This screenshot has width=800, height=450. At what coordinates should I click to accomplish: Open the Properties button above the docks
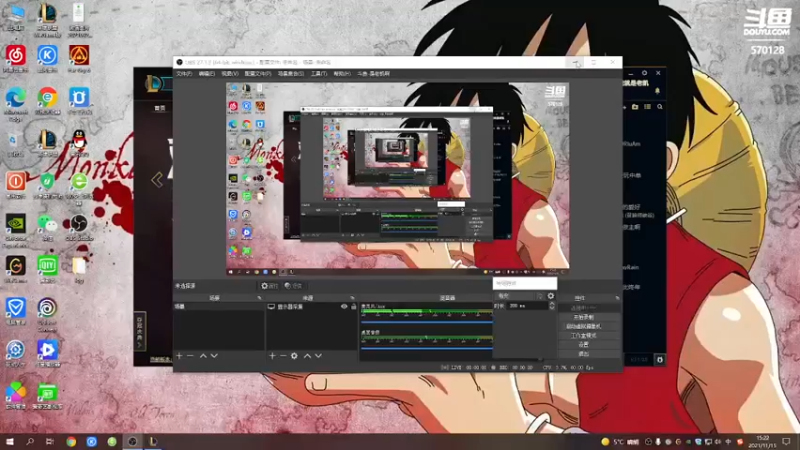click(269, 286)
